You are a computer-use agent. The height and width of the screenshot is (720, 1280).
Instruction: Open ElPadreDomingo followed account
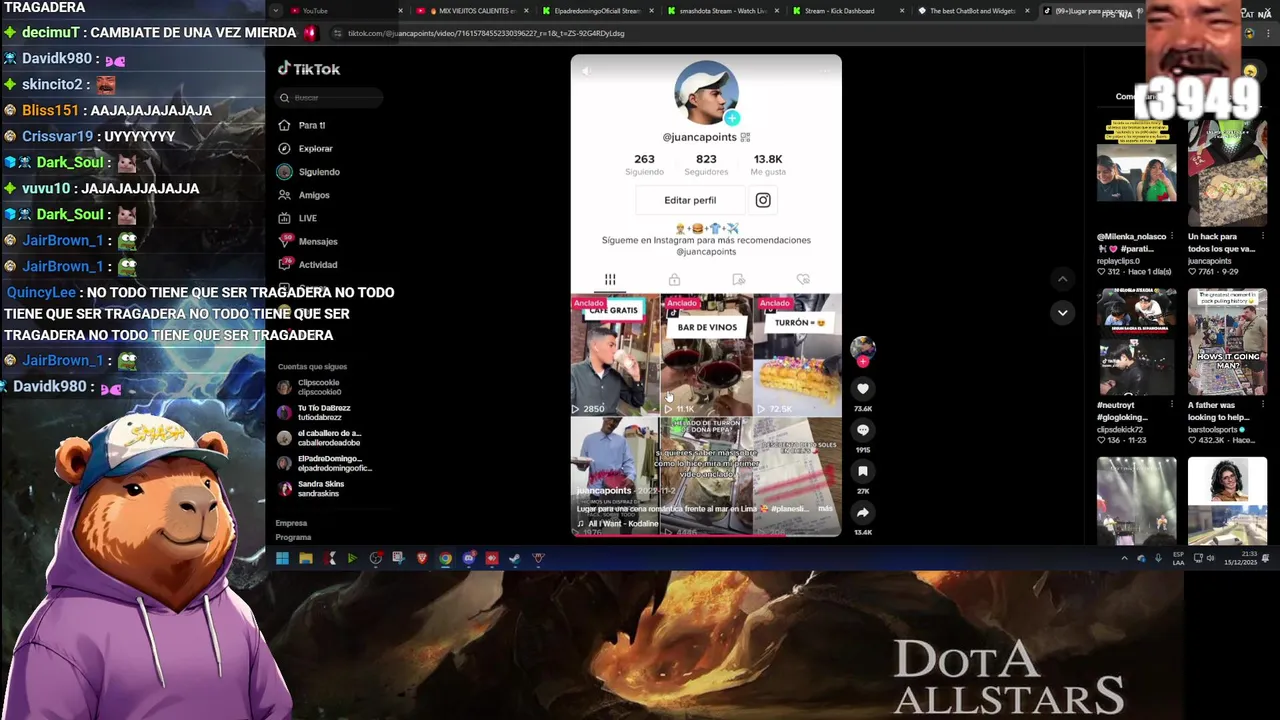[324, 463]
